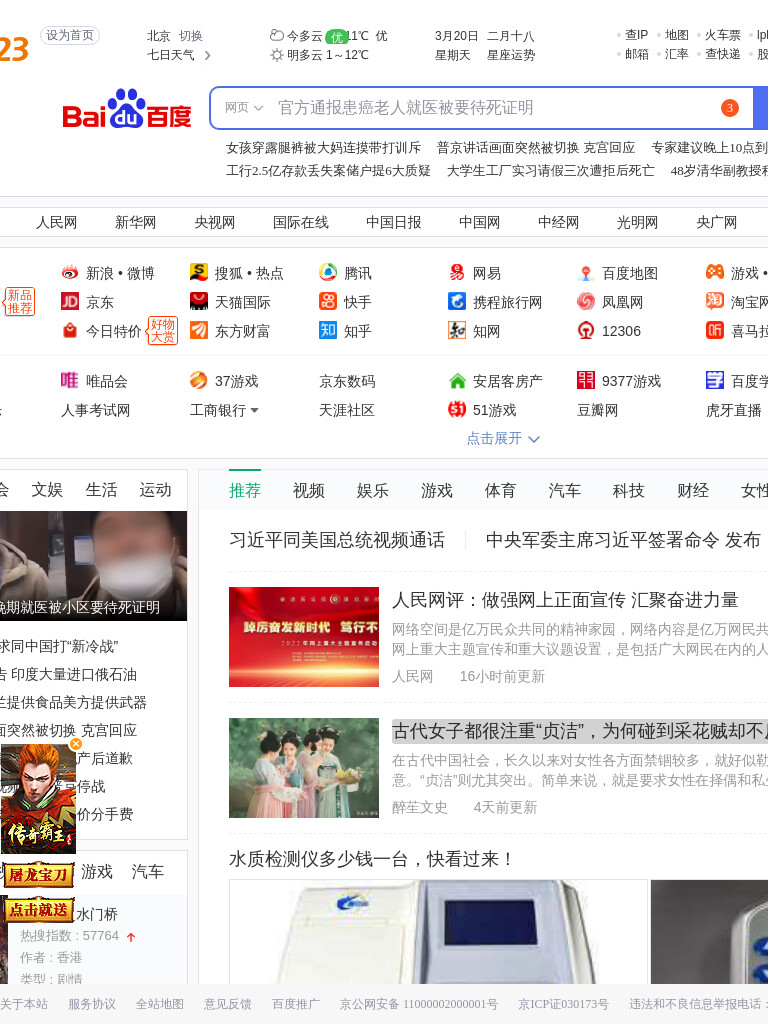Viewport: 768px width, 1024px height.
Task: Click the Vipshop 唯品会 icon
Action: point(69,380)
